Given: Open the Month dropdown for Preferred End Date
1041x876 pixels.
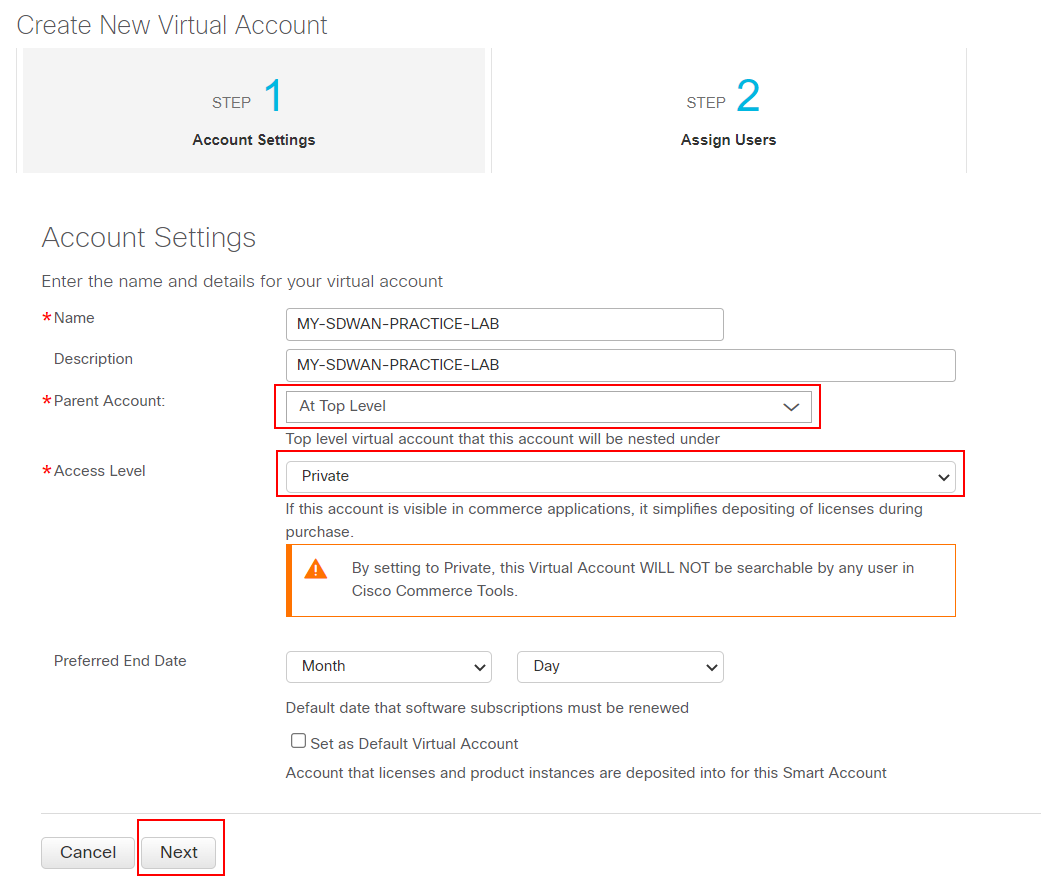Looking at the screenshot, I should [x=389, y=667].
